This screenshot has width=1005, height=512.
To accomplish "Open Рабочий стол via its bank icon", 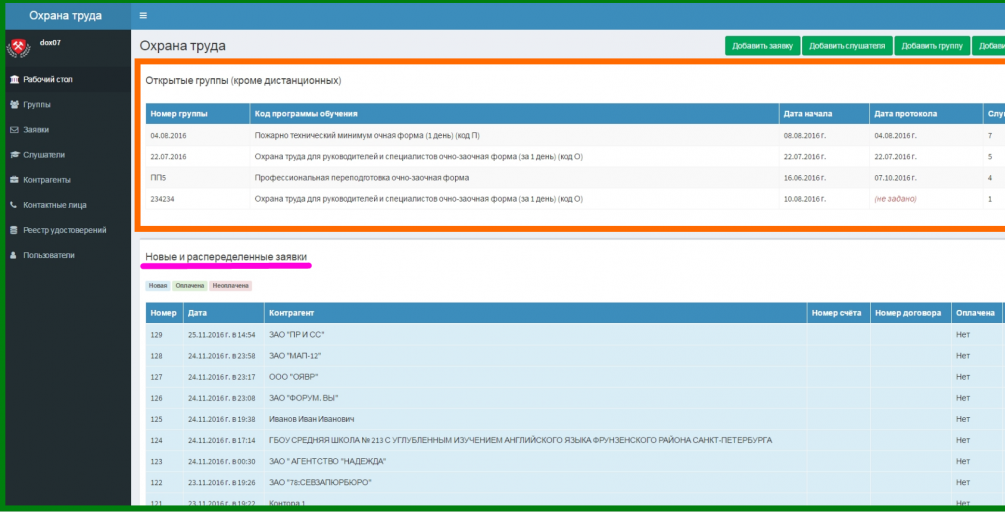I will click(14, 79).
